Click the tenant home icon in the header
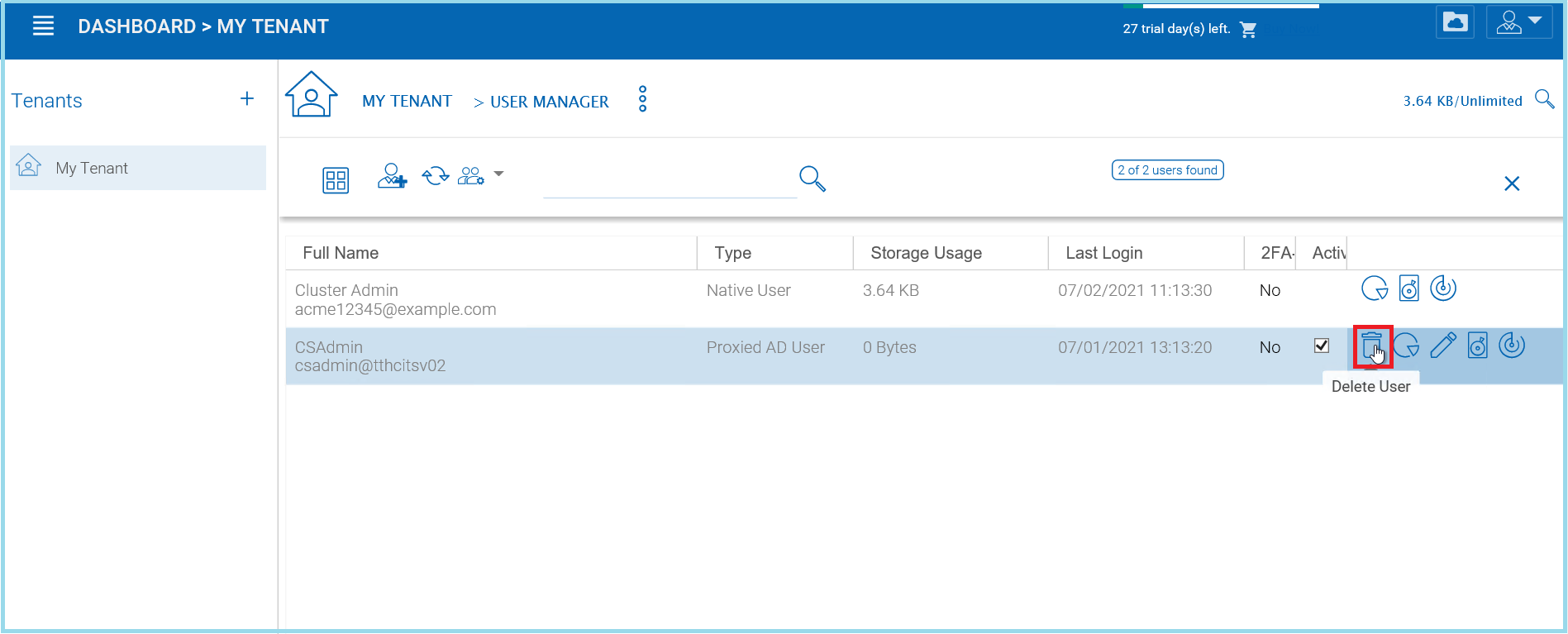Image resolution: width=1568 pixels, height=634 pixels. [x=312, y=94]
